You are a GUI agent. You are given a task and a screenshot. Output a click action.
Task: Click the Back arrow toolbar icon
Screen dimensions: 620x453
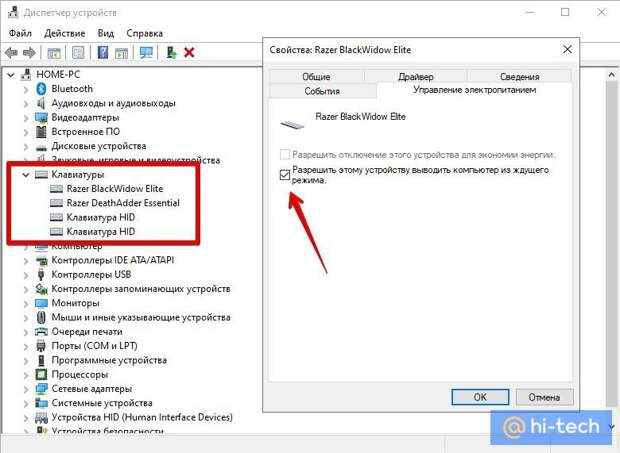[11, 53]
